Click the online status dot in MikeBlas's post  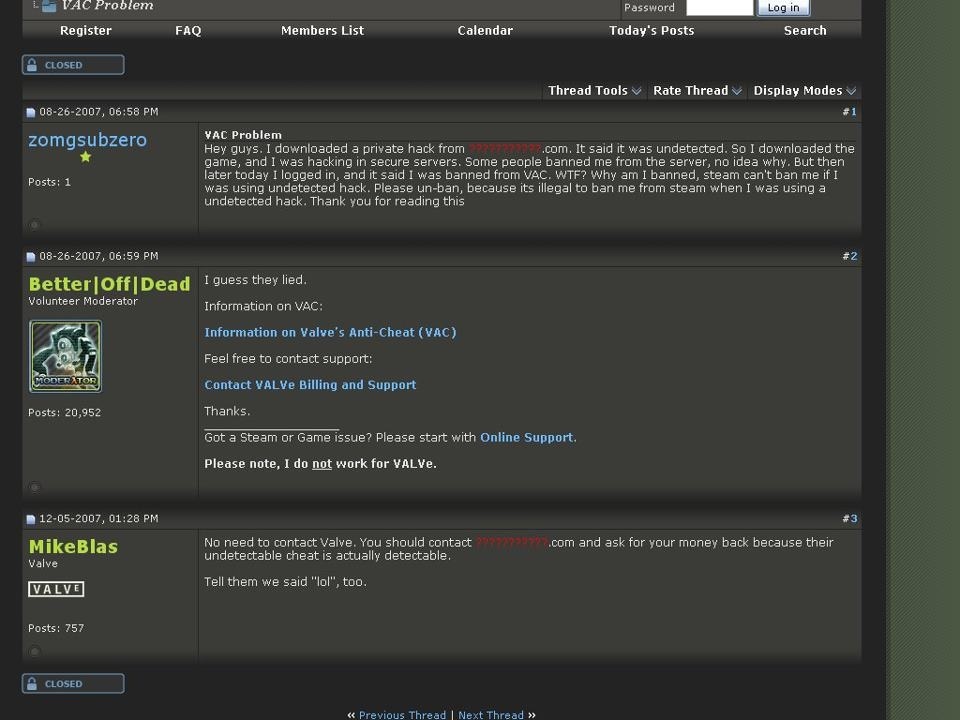pyautogui.click(x=34, y=651)
